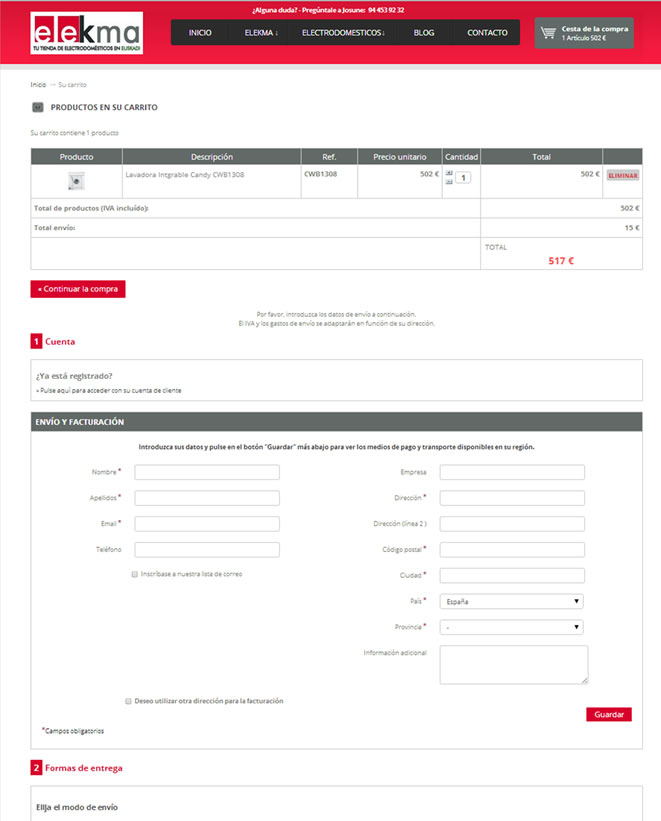
Task: Focus the Código postal input field
Action: tap(512, 549)
